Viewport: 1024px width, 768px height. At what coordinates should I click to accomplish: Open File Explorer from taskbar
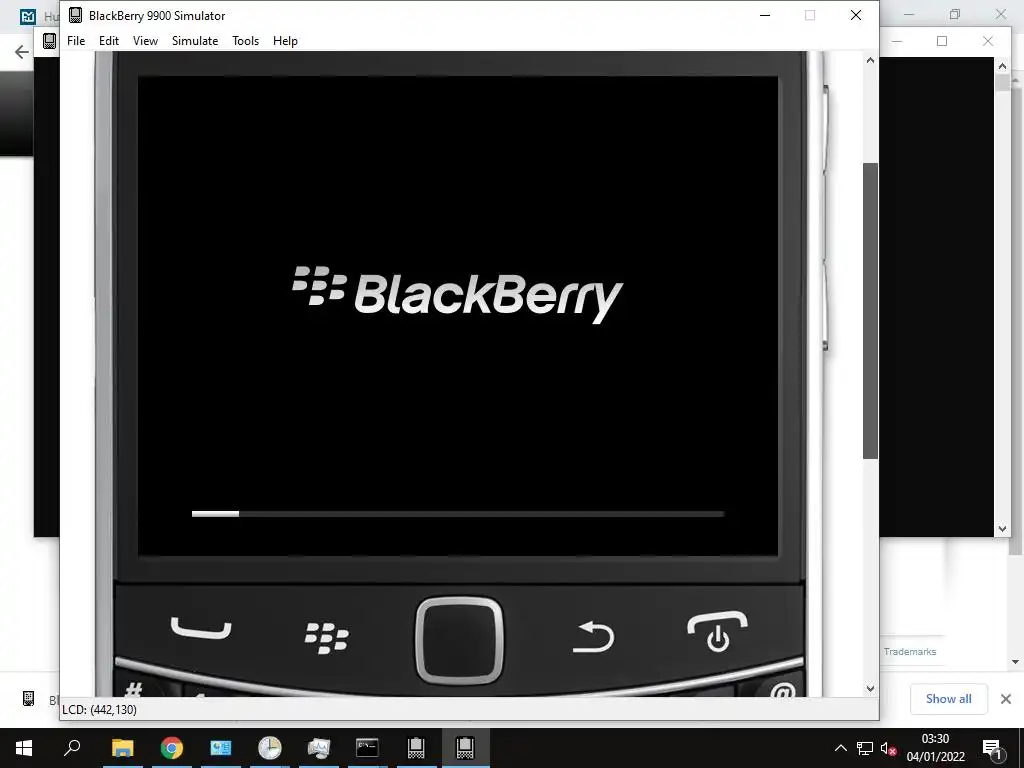click(122, 748)
